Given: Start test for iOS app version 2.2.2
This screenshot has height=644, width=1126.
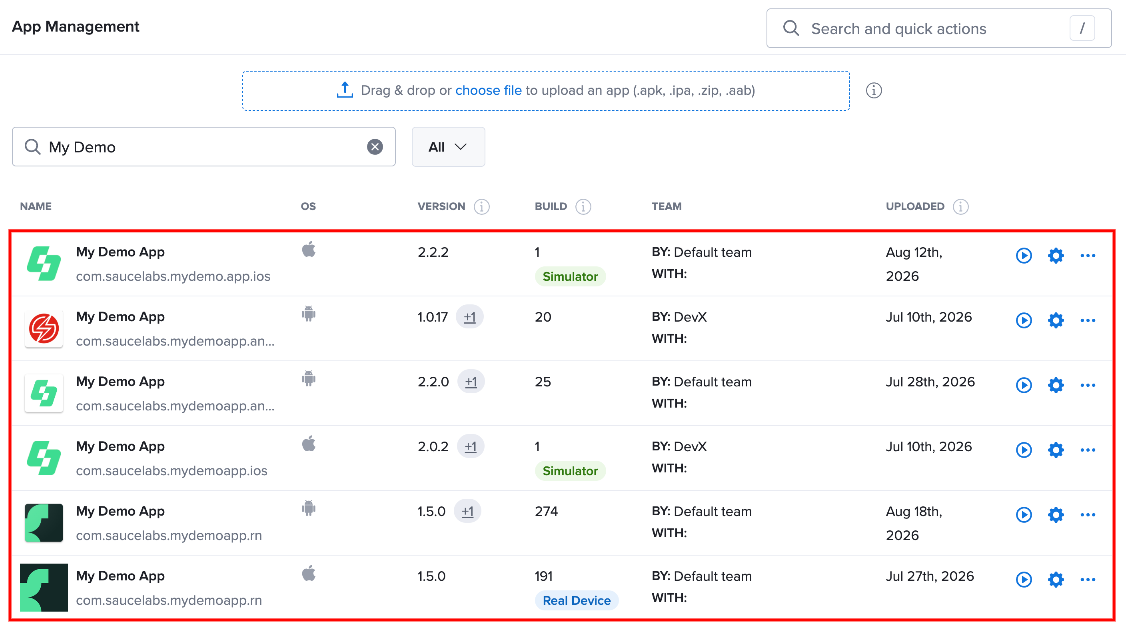Looking at the screenshot, I should [1024, 256].
